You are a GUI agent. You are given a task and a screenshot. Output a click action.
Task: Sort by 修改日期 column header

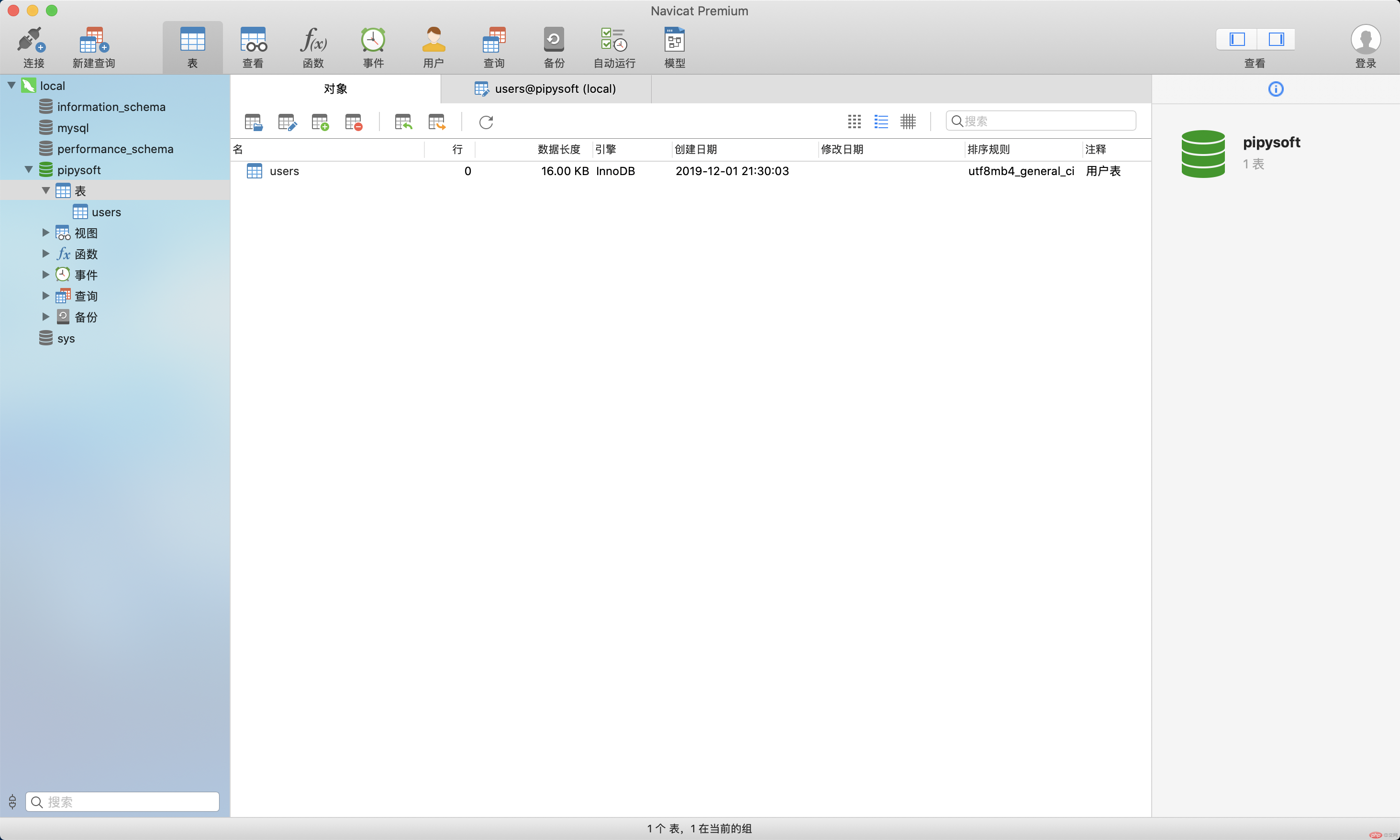pyautogui.click(x=892, y=149)
